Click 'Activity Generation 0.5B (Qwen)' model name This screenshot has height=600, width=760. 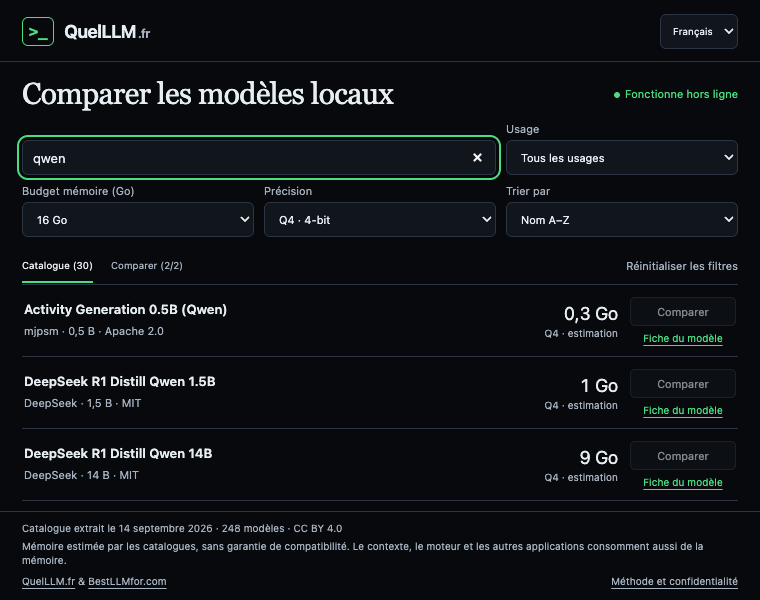(126, 309)
